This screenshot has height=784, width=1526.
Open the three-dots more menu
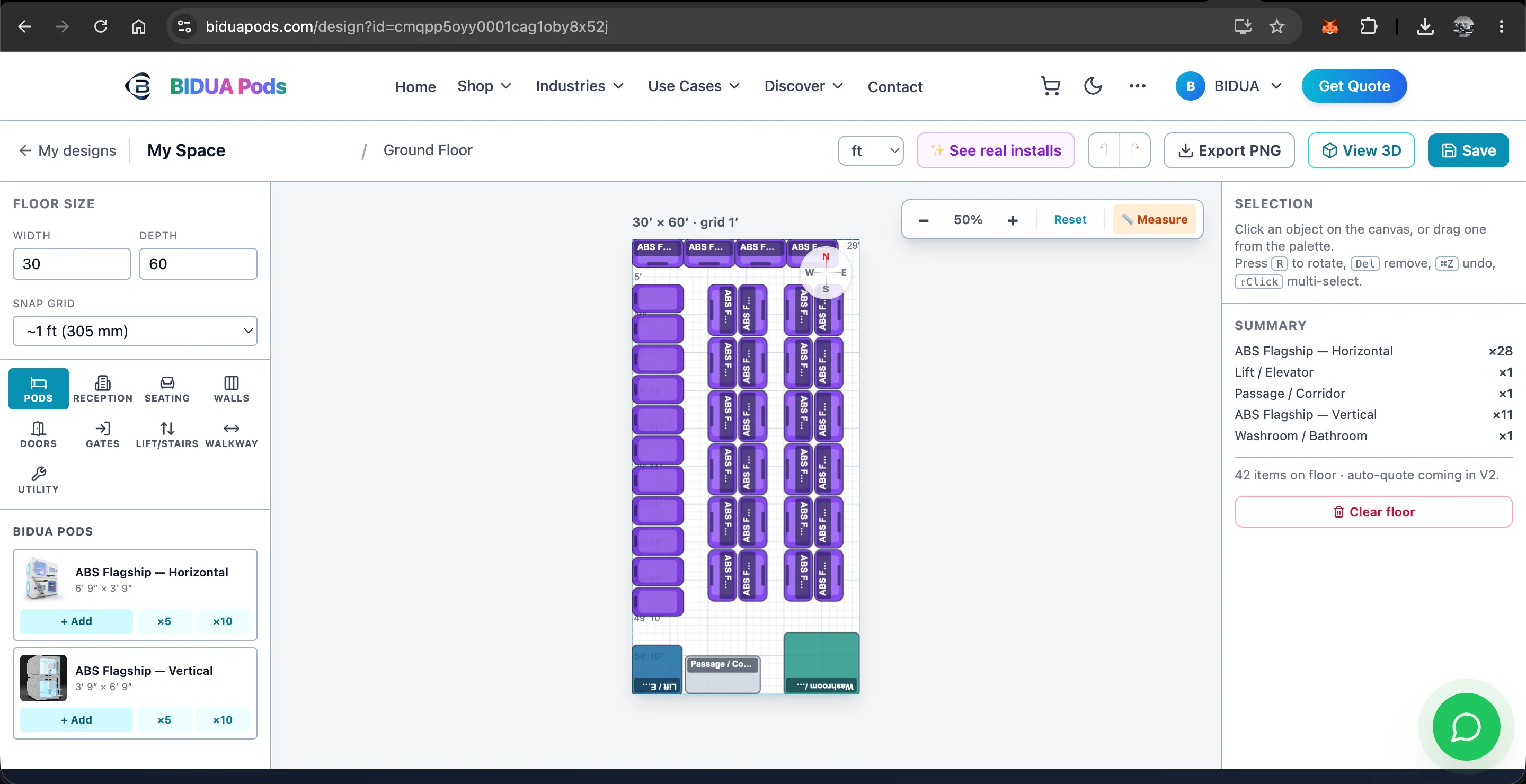click(1137, 86)
